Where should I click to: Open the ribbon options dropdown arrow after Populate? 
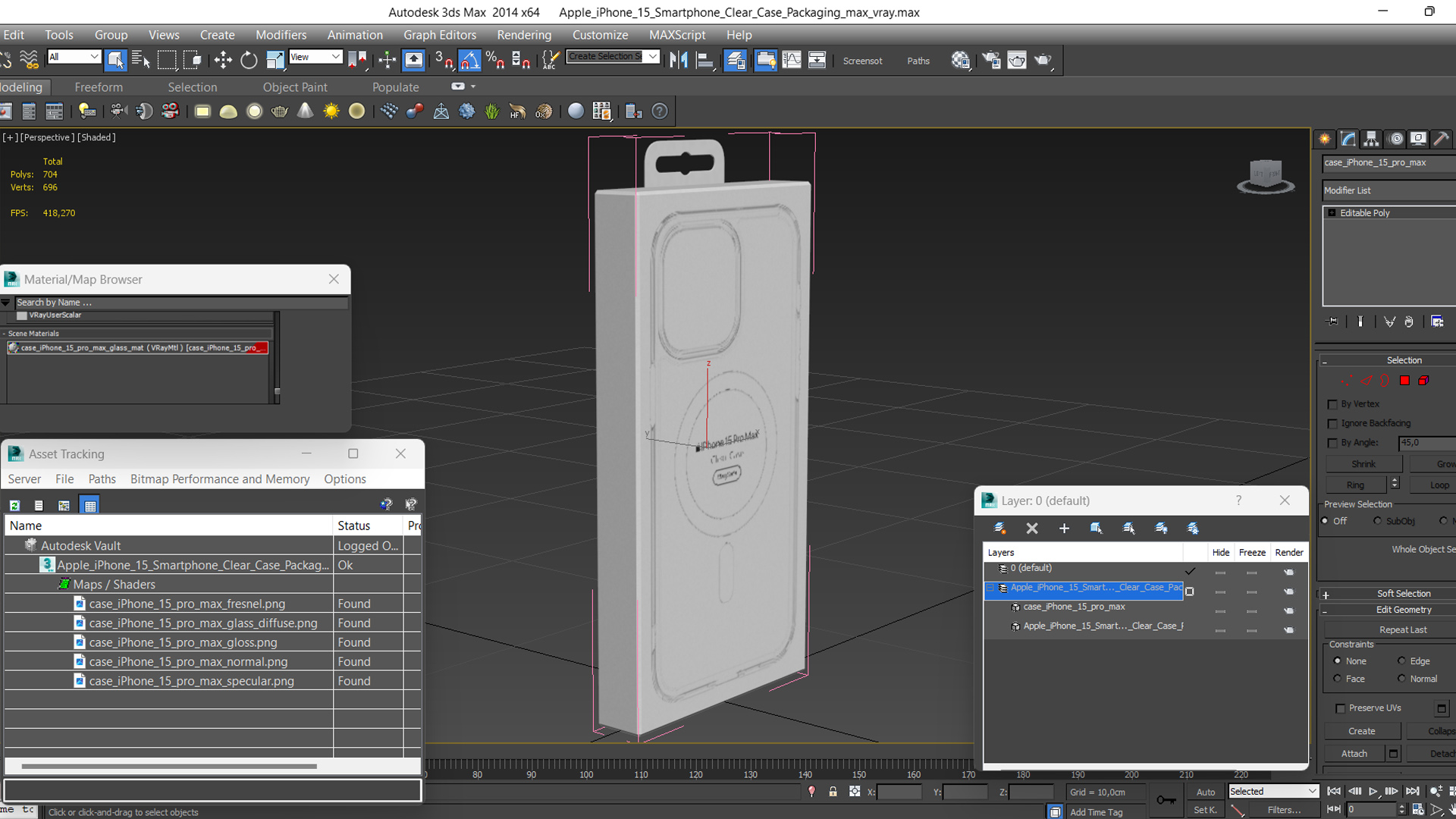coord(472,86)
